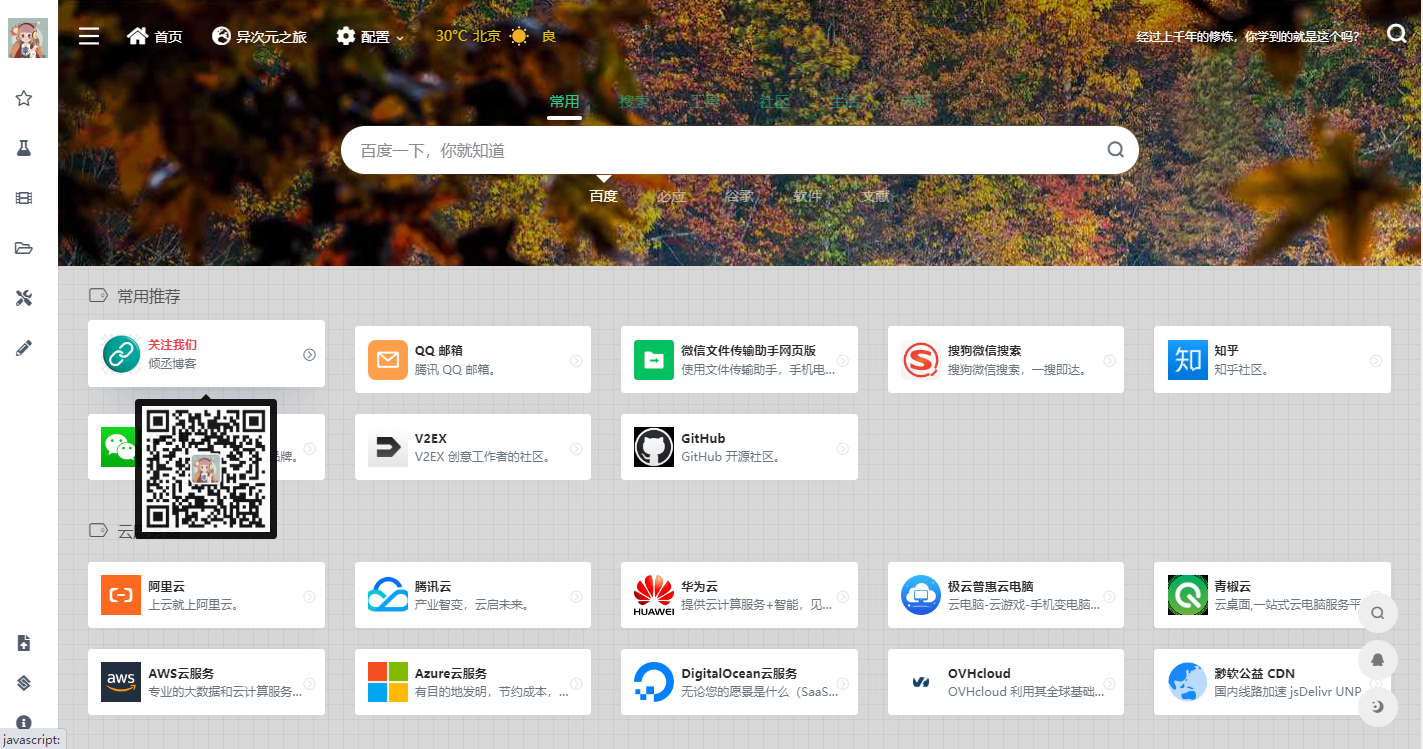Open the GitHub site card
The height and width of the screenshot is (749, 1423).
point(739,447)
